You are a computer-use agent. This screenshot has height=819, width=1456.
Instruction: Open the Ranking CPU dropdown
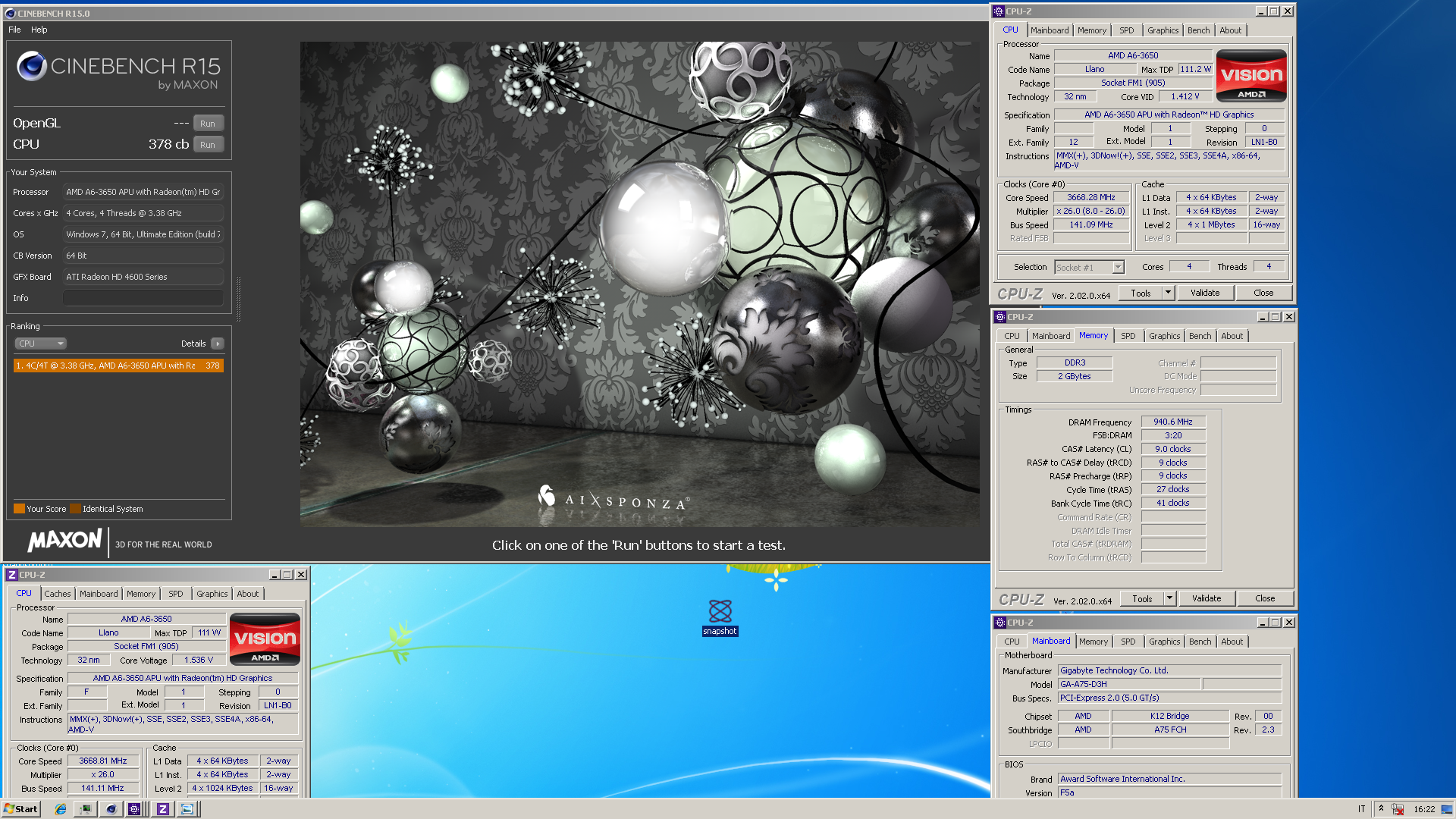[41, 344]
